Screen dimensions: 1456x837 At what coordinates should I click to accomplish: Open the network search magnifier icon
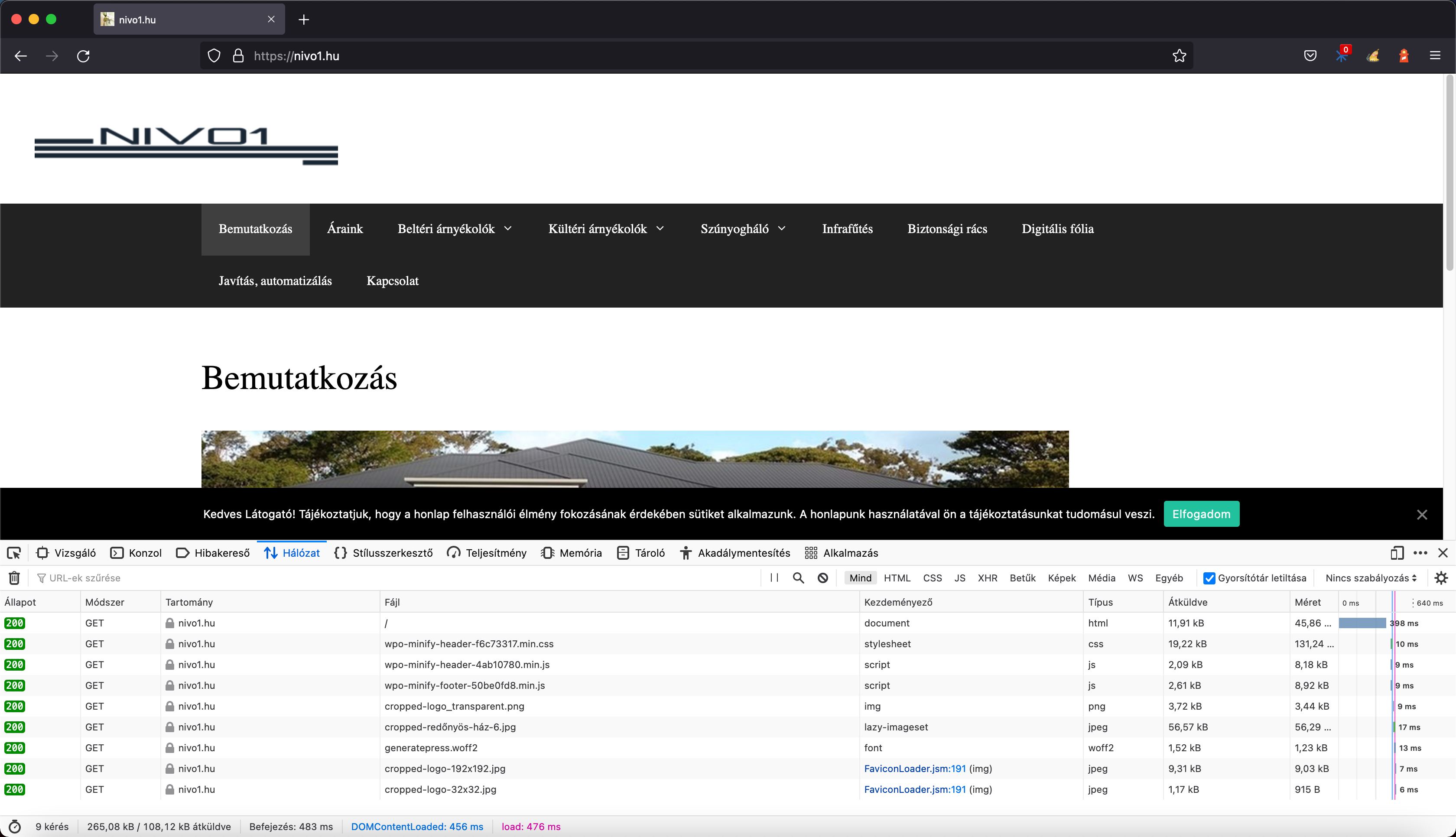pos(798,578)
